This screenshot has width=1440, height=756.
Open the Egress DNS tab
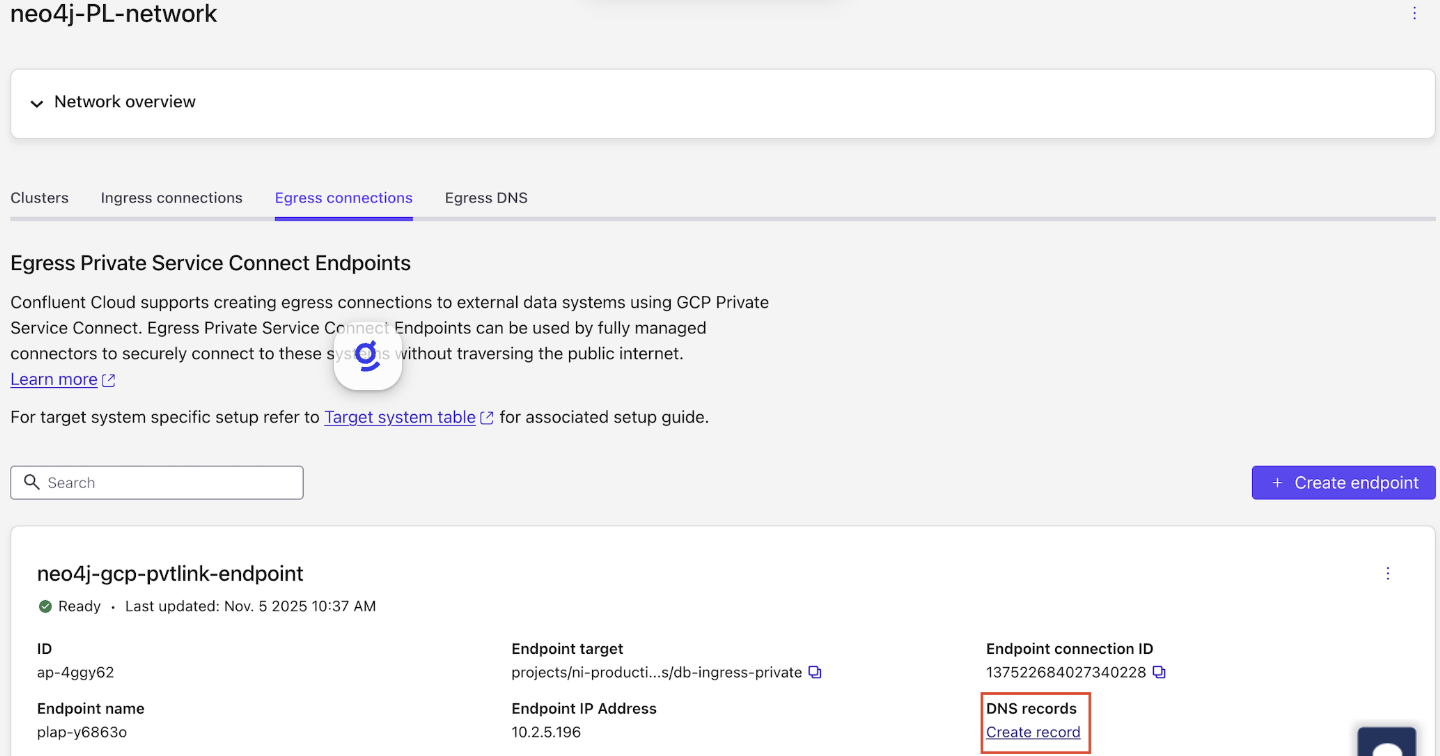tap(486, 198)
